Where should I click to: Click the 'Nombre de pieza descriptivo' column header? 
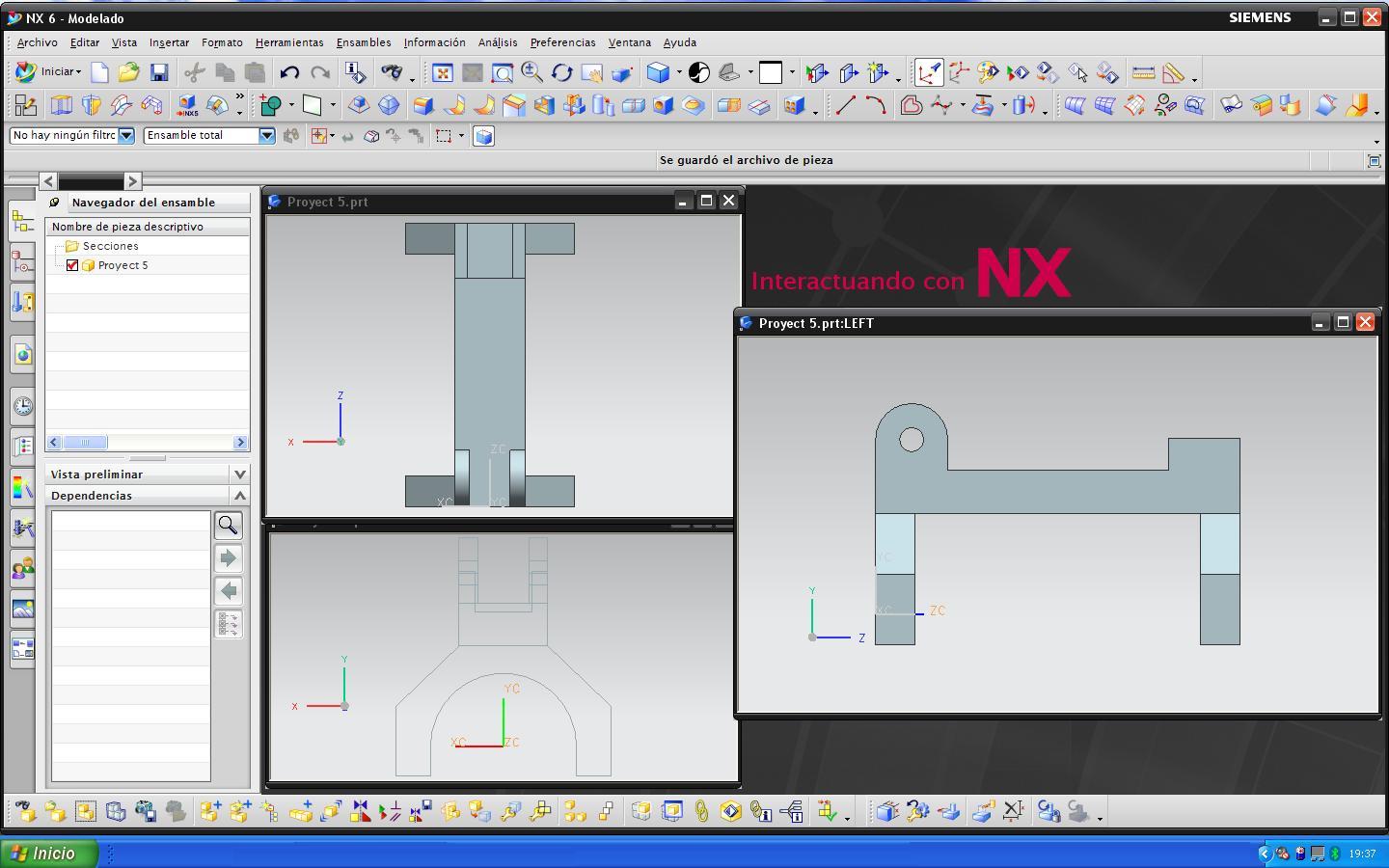coord(148,227)
